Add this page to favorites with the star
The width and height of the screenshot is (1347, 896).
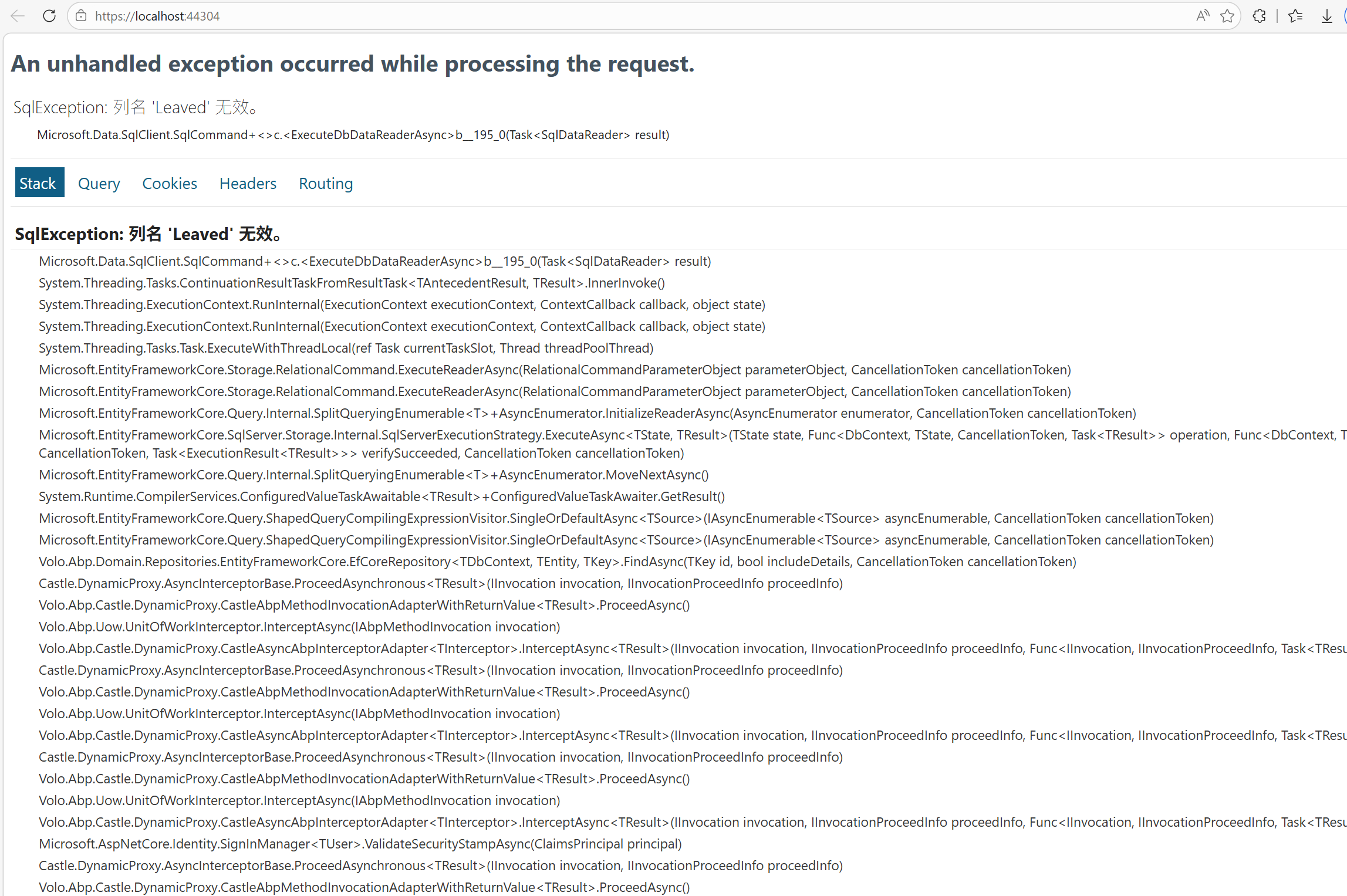pos(1227,16)
